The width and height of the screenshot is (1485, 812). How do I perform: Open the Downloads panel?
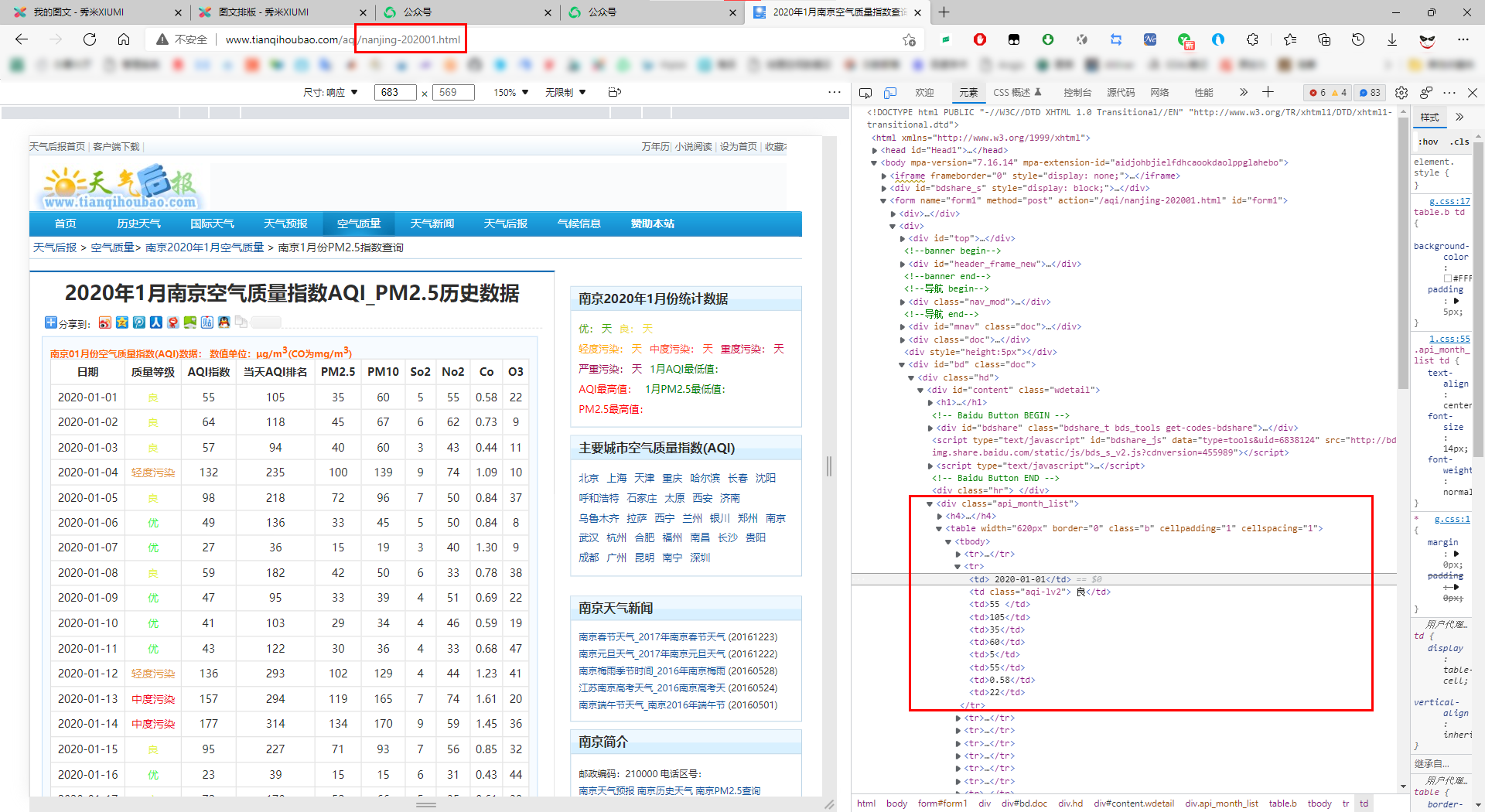click(1392, 39)
